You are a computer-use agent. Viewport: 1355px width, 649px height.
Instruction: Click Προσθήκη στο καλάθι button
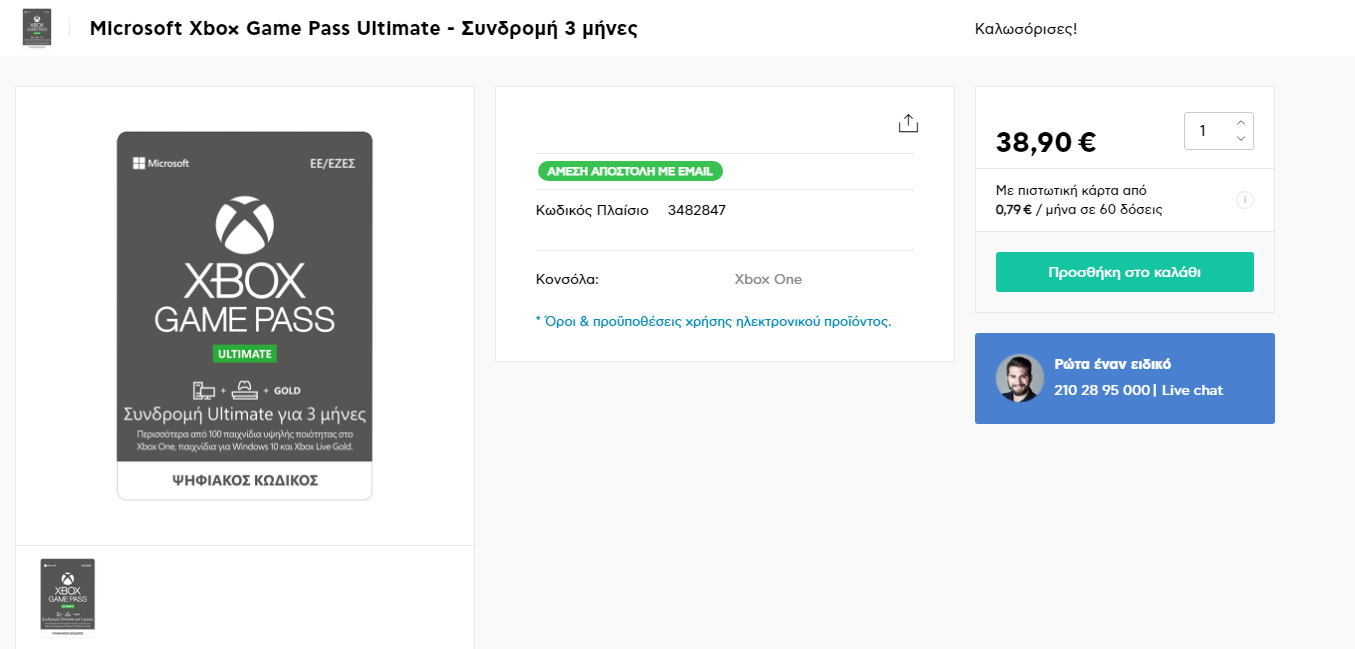pyautogui.click(x=1124, y=272)
